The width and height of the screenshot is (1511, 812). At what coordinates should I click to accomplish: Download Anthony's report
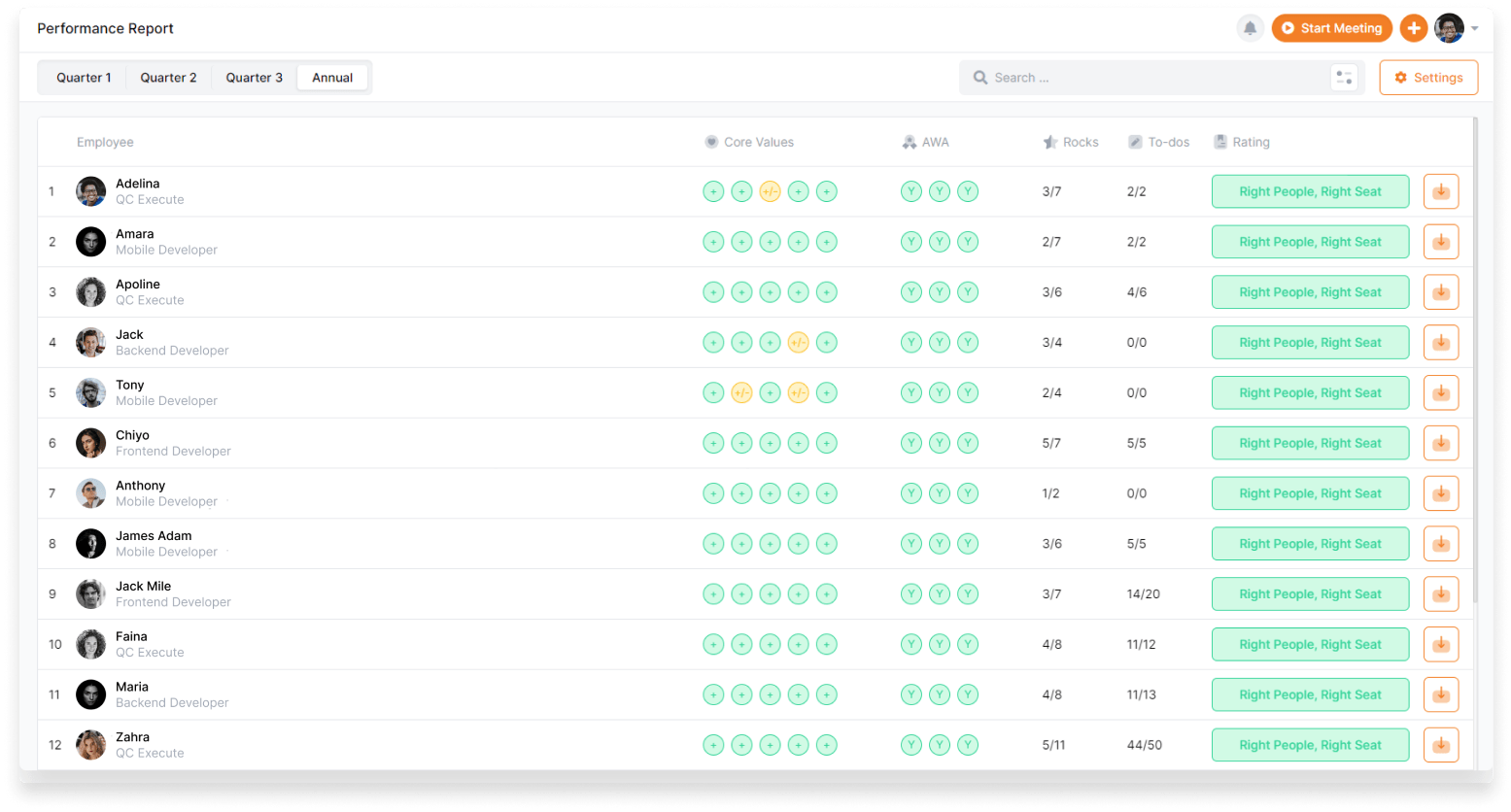tap(1441, 493)
